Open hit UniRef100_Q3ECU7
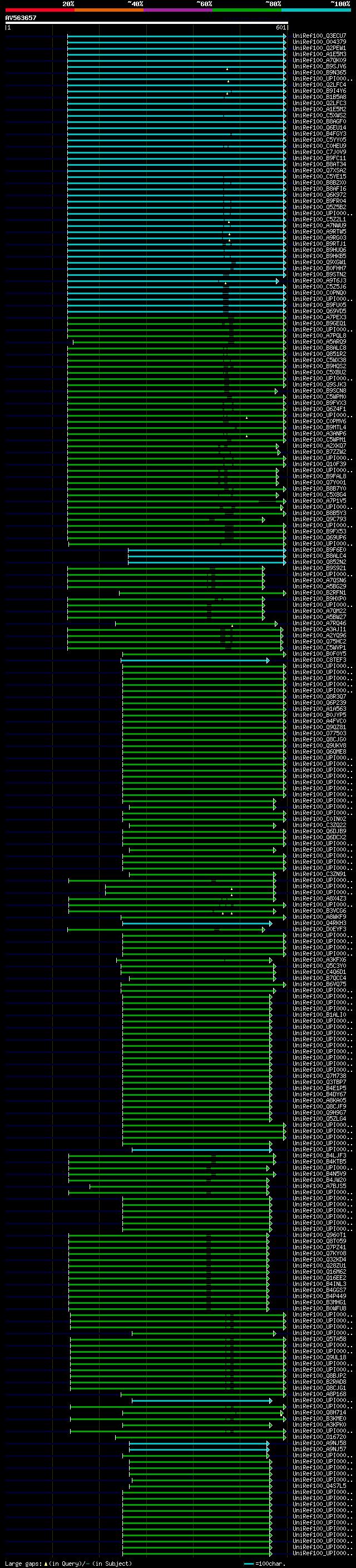Viewport: 356px width, 1568px height. tap(319, 36)
